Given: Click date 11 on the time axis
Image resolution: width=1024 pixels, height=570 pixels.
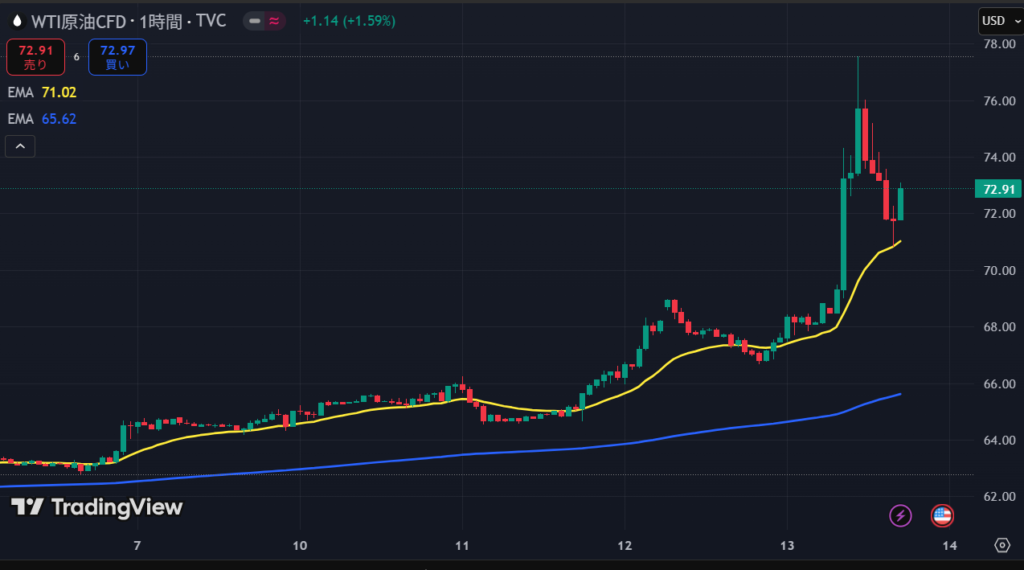Looking at the screenshot, I should coord(462,545).
